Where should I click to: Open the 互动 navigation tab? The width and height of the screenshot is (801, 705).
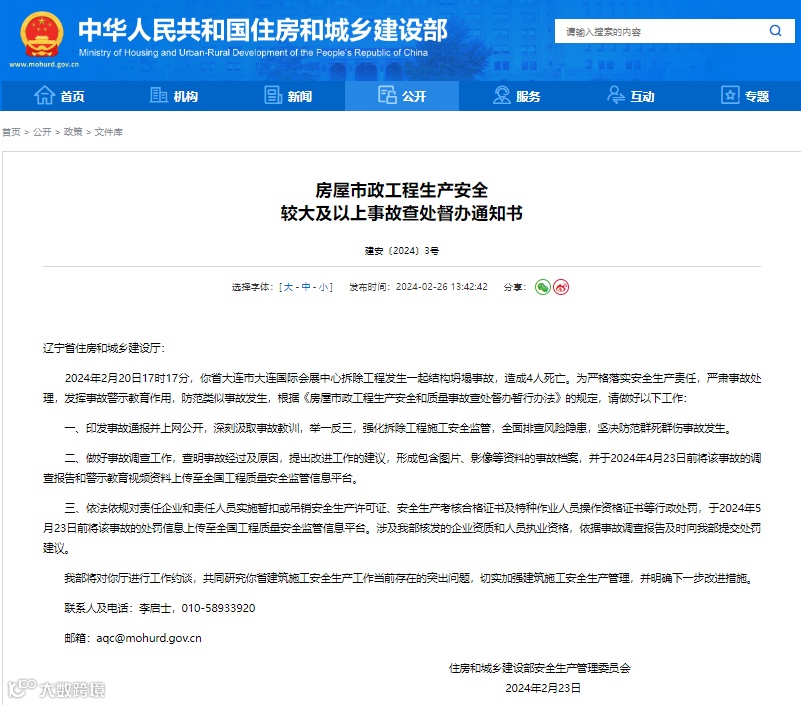pos(630,96)
